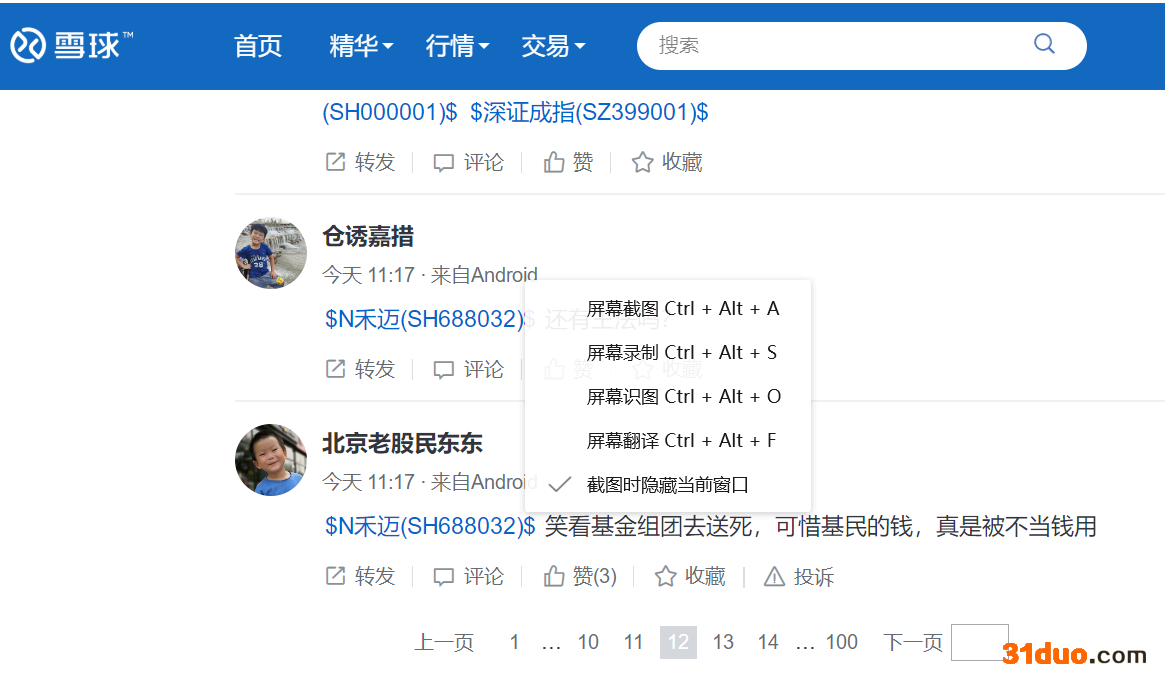Image resolution: width=1165 pixels, height=676 pixels.
Task: Favorite 北京老股民东东's post via star icon
Action: [665, 577]
